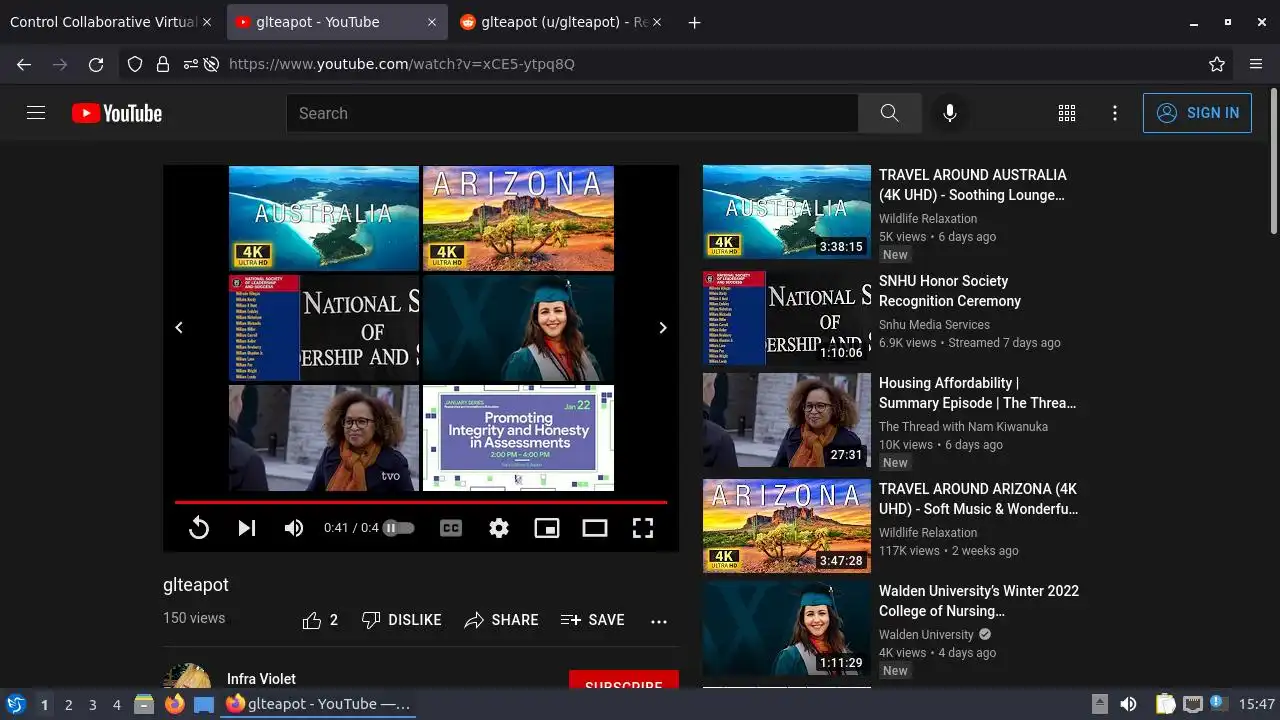Open Snhu Media Services channel name
Viewport: 1280px width, 720px height.
tap(934, 325)
